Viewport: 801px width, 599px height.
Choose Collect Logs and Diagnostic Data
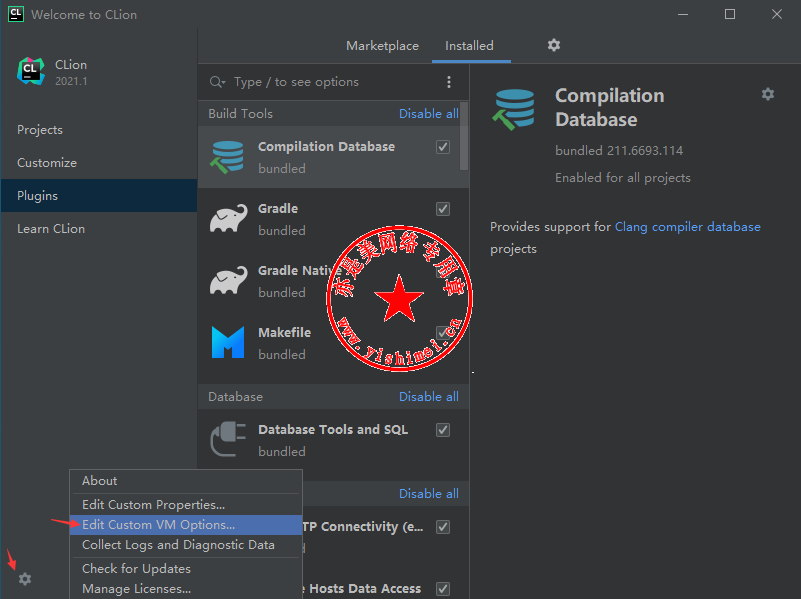pos(186,545)
